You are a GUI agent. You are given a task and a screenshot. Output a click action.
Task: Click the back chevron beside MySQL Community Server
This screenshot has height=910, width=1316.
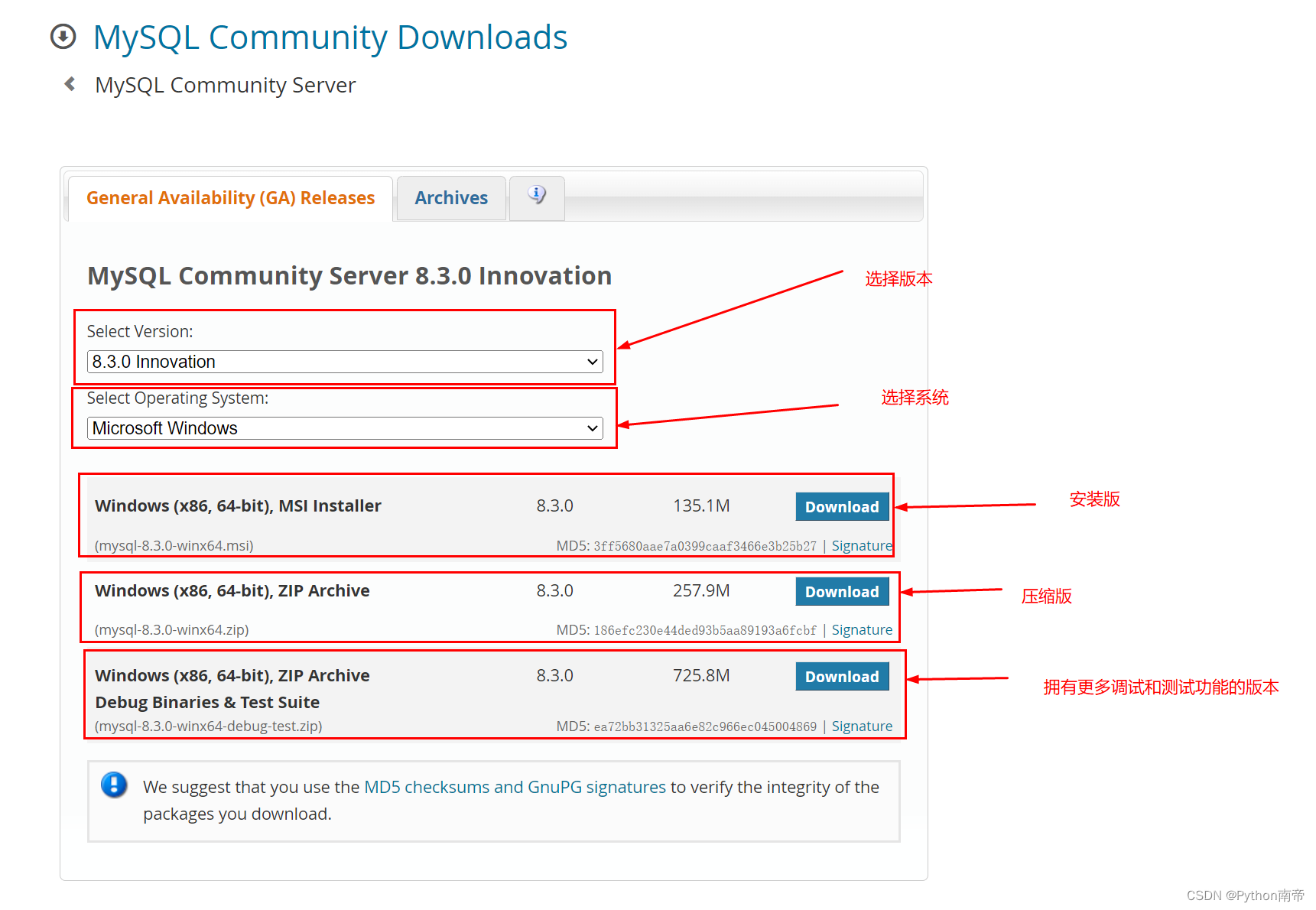point(70,84)
